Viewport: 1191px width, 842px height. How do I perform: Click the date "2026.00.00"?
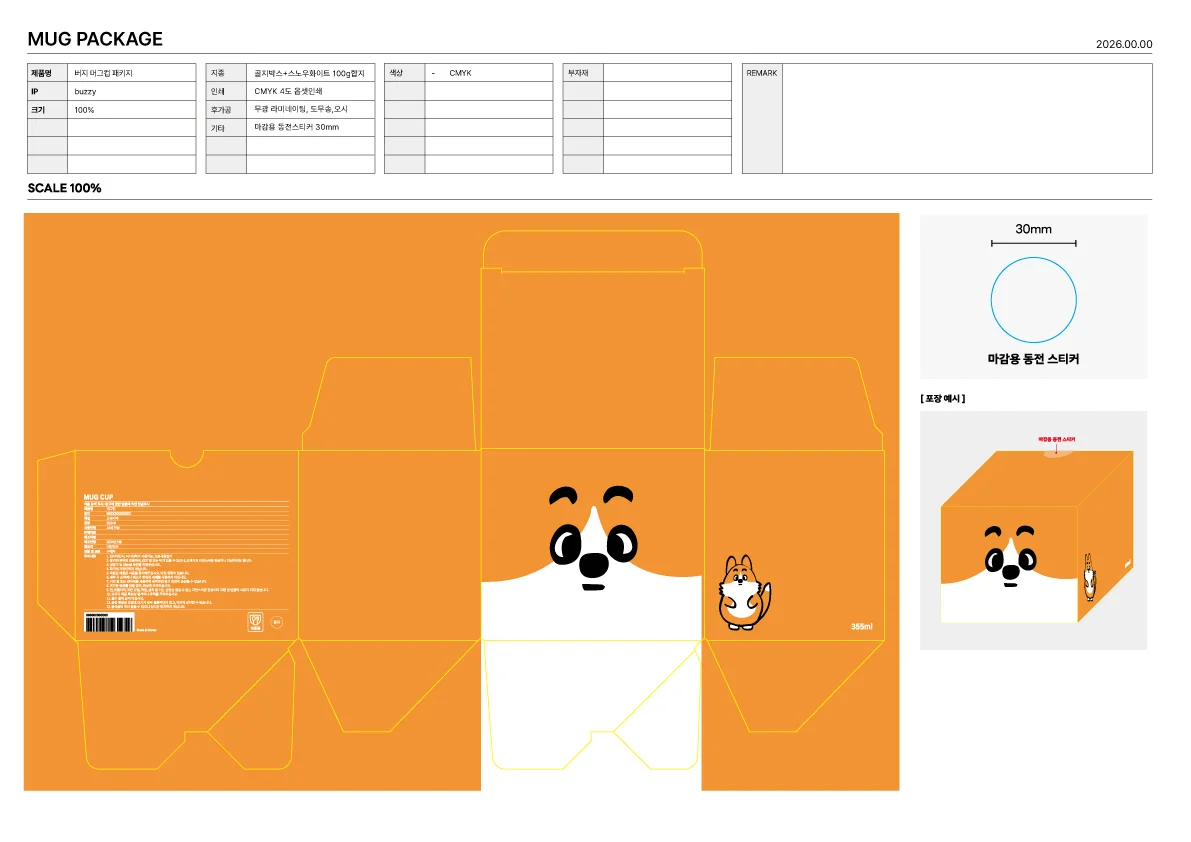pos(1123,44)
